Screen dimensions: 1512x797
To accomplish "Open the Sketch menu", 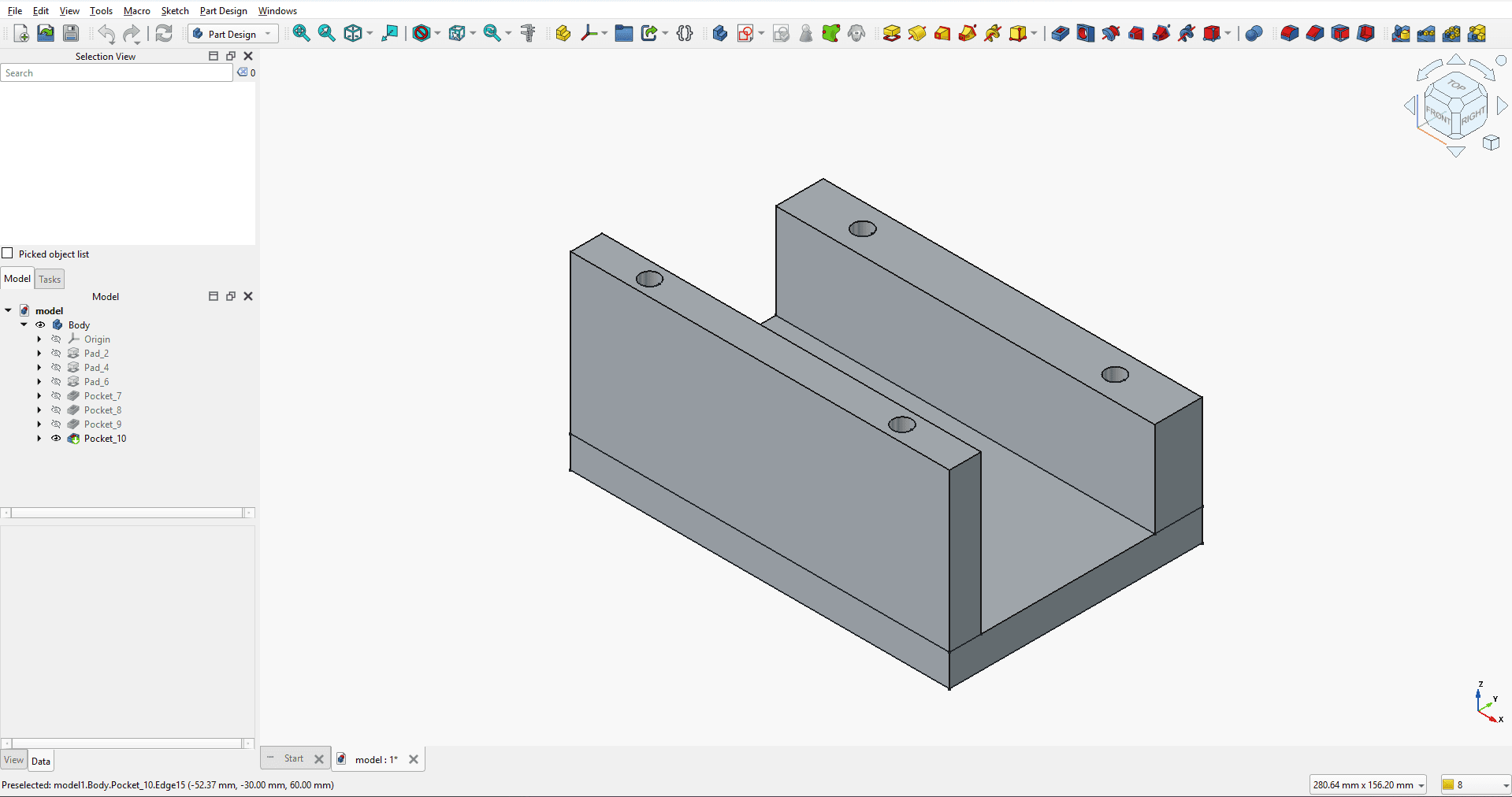I will point(175,10).
